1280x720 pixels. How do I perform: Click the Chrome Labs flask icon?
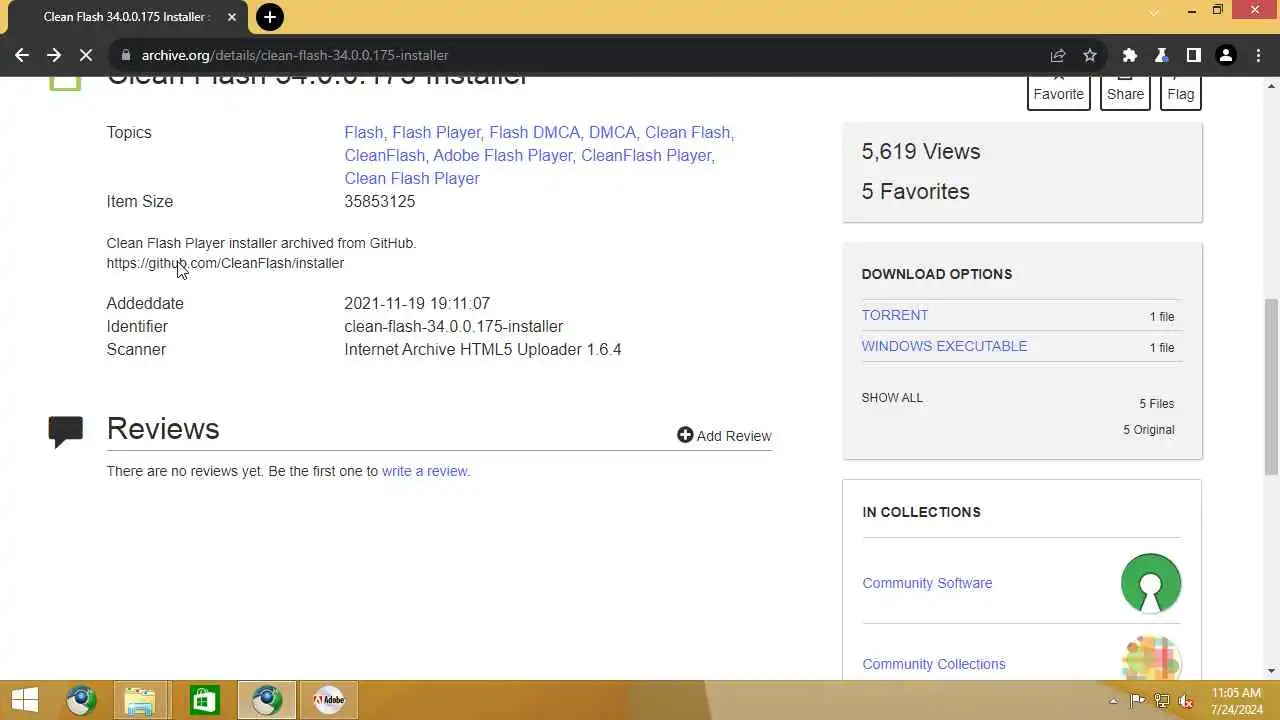tap(1161, 55)
